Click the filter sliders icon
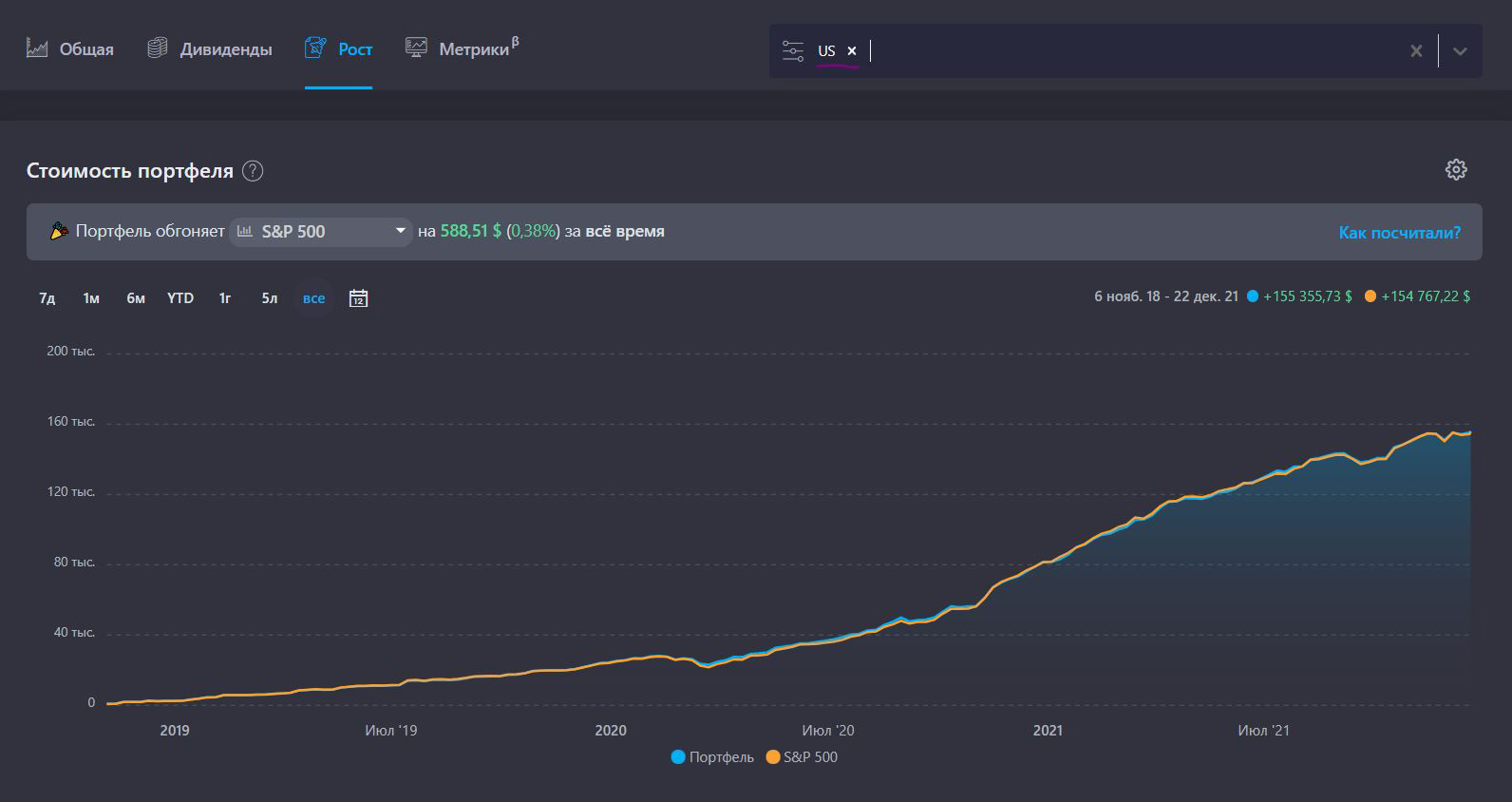 [793, 51]
